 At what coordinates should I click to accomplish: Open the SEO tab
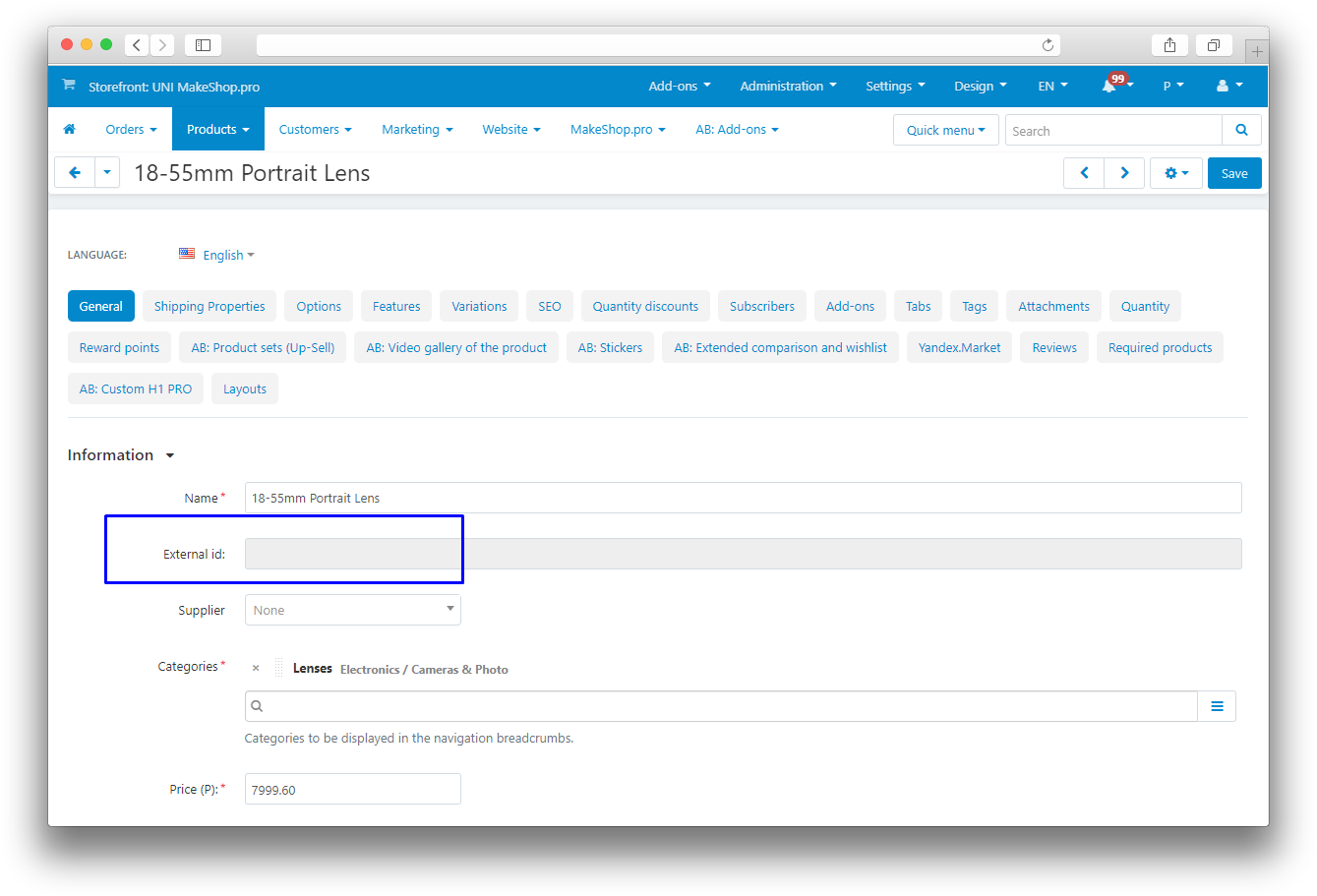549,307
